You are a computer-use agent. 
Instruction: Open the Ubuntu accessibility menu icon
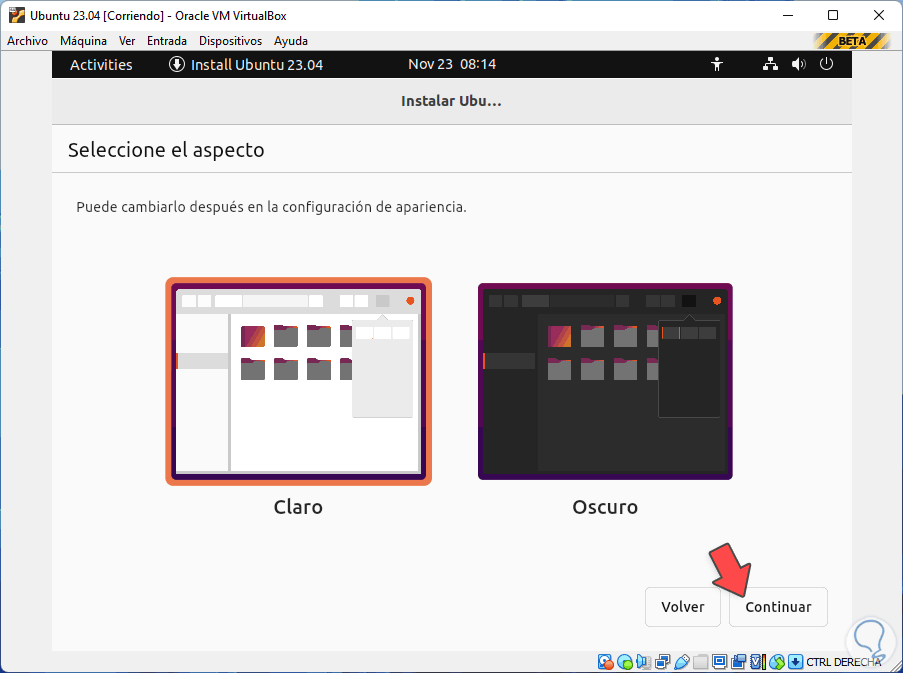(x=717, y=64)
